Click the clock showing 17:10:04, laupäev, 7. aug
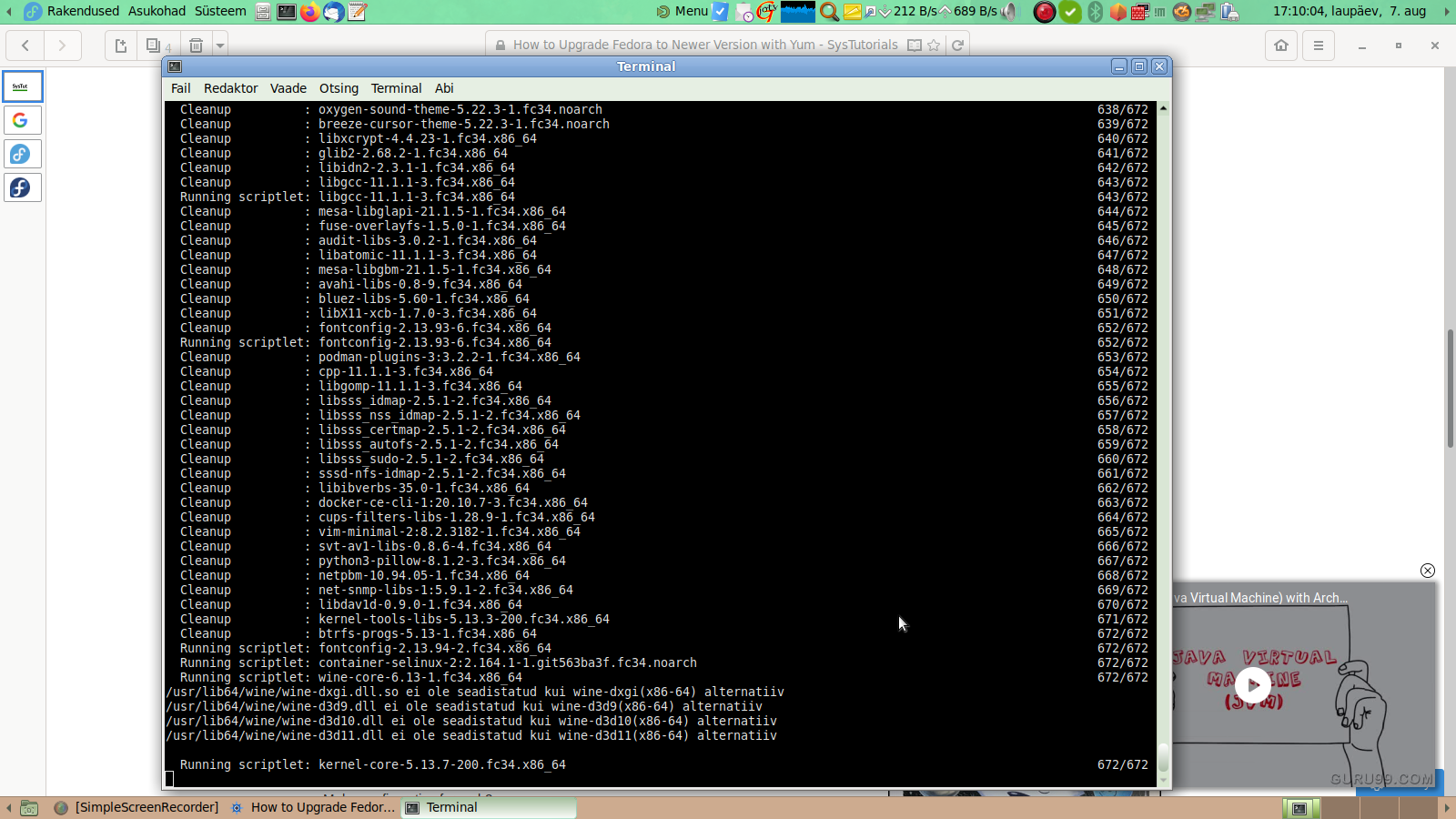The width and height of the screenshot is (1456, 819). coord(1349,11)
